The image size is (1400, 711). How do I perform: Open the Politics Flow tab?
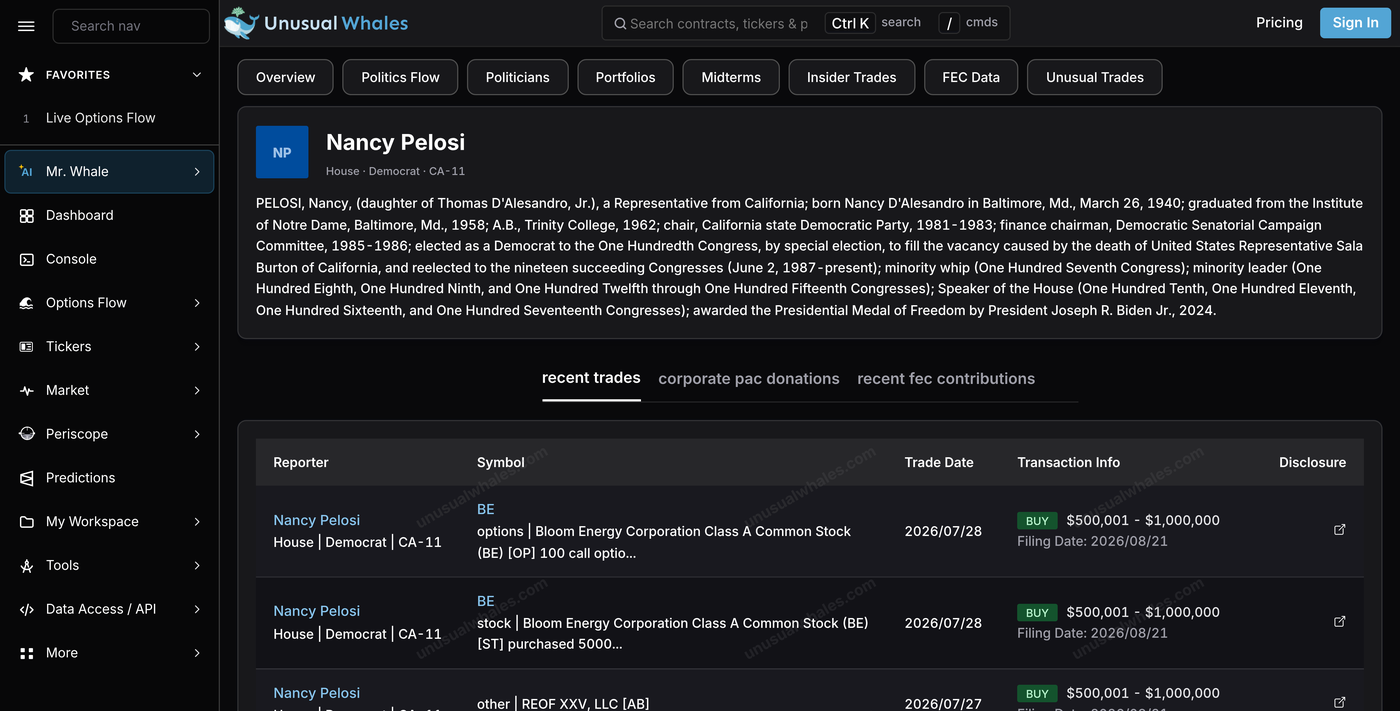point(400,77)
